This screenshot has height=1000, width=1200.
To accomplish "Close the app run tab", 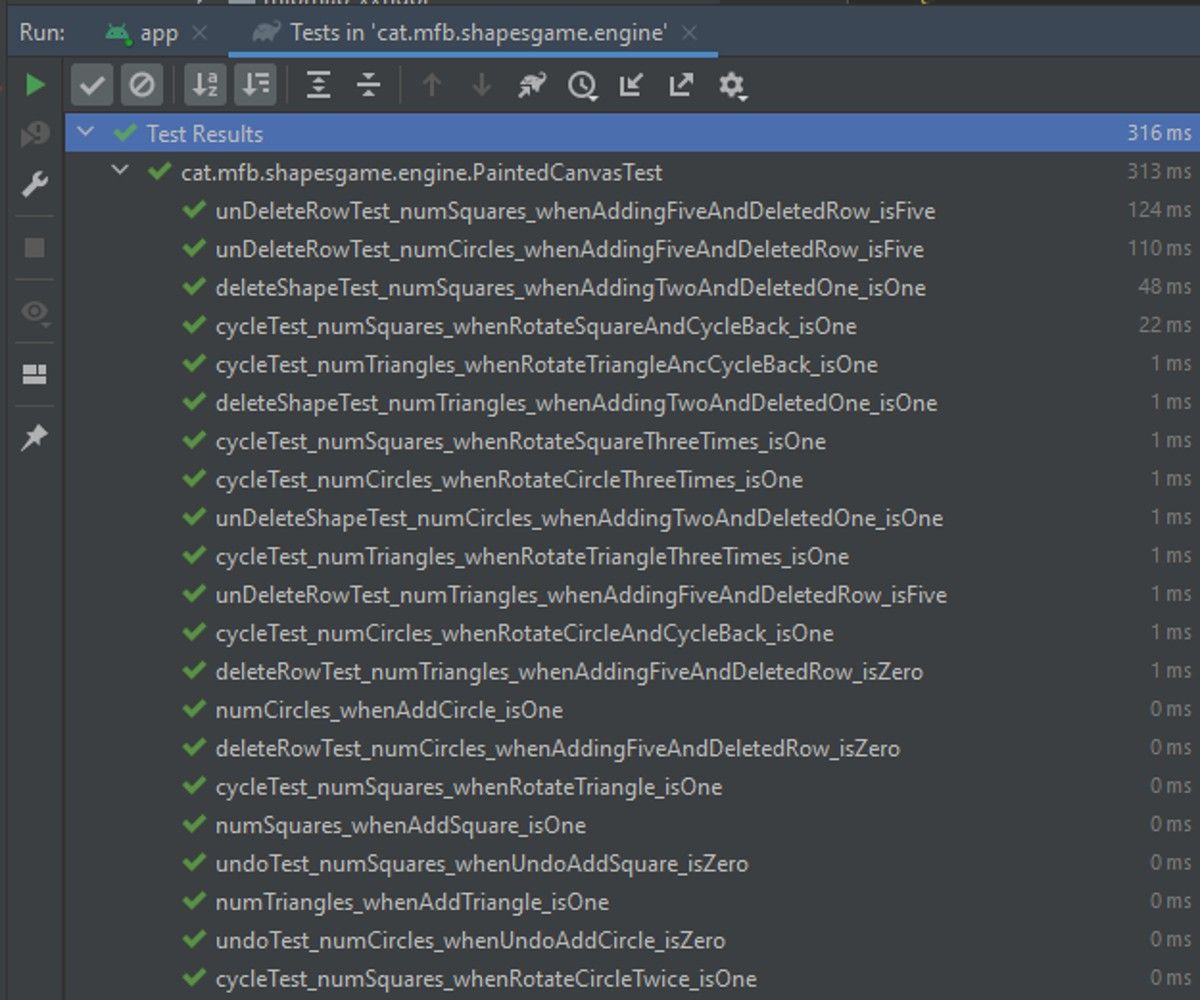I will pos(200,33).
